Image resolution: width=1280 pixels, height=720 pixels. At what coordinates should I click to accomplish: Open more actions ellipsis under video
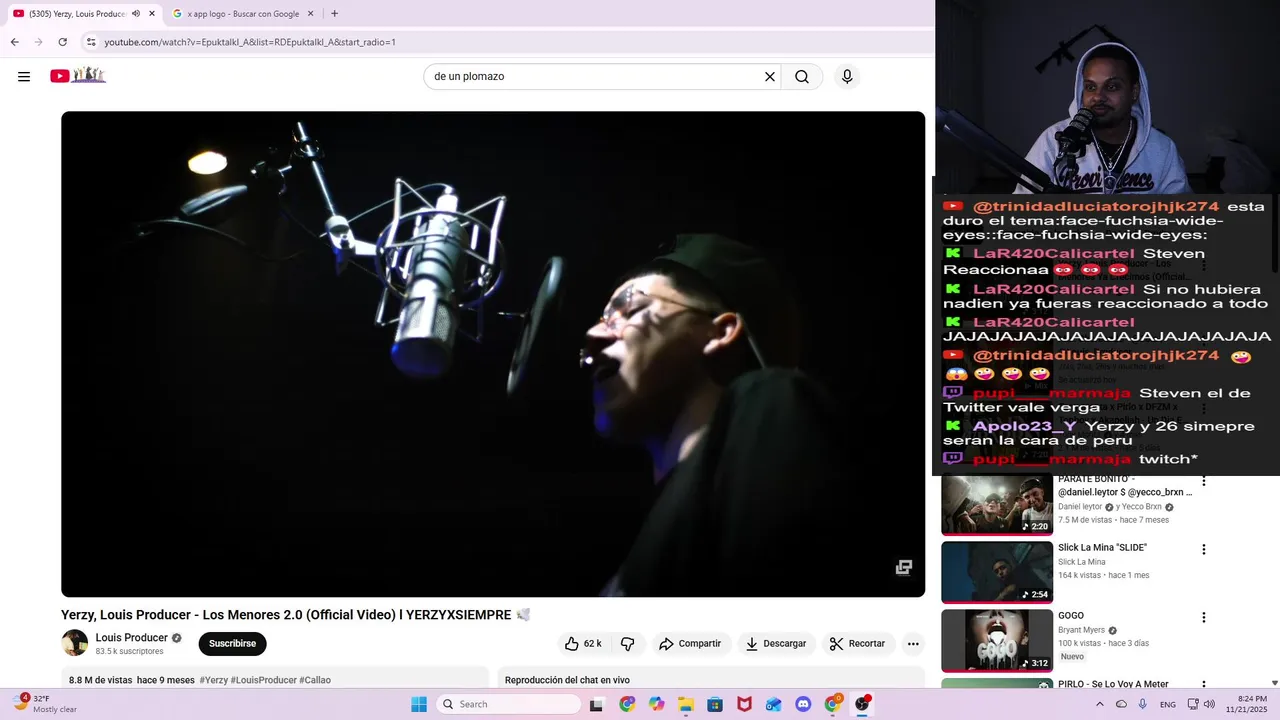tap(913, 644)
